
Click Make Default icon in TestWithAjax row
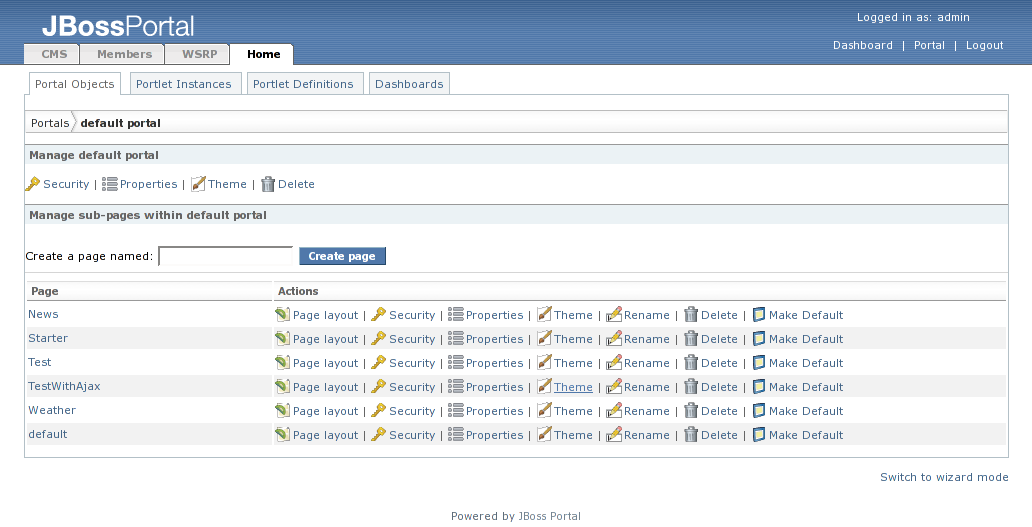758,387
